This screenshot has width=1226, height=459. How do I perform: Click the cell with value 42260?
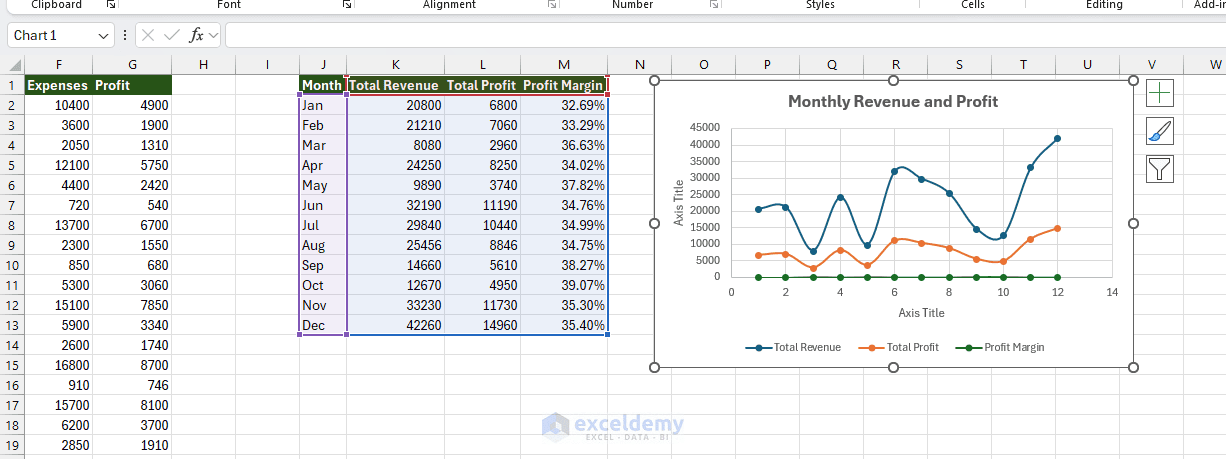pyautogui.click(x=396, y=325)
